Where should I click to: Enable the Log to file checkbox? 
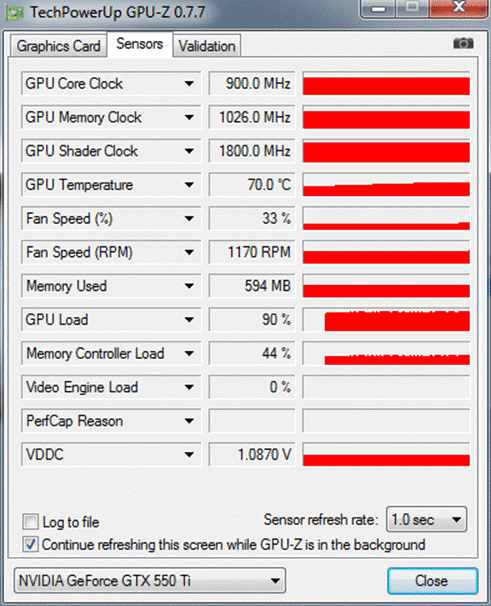[x=30, y=522]
